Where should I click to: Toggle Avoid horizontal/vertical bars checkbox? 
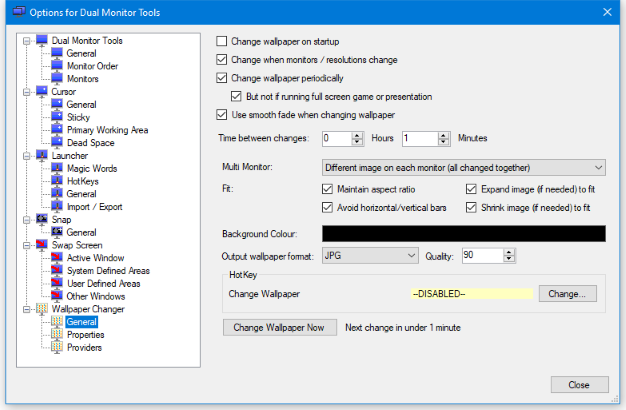[327, 207]
